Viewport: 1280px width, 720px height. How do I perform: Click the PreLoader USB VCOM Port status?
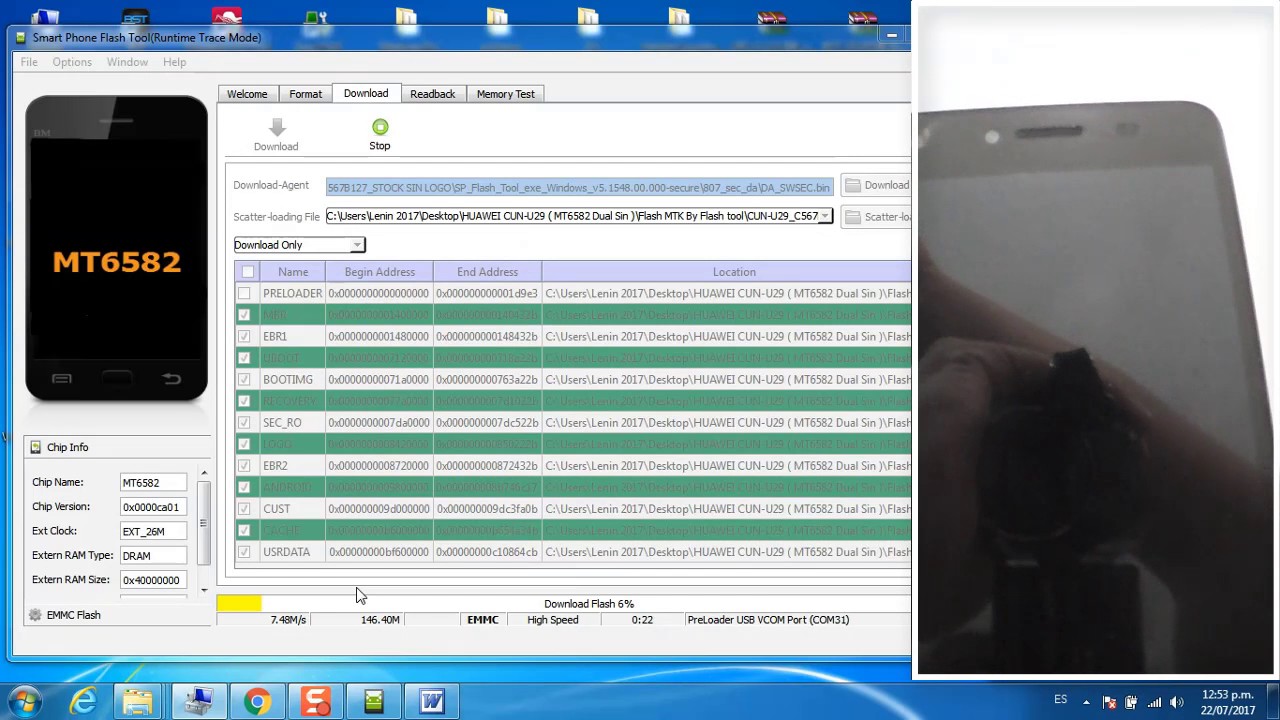click(x=768, y=620)
